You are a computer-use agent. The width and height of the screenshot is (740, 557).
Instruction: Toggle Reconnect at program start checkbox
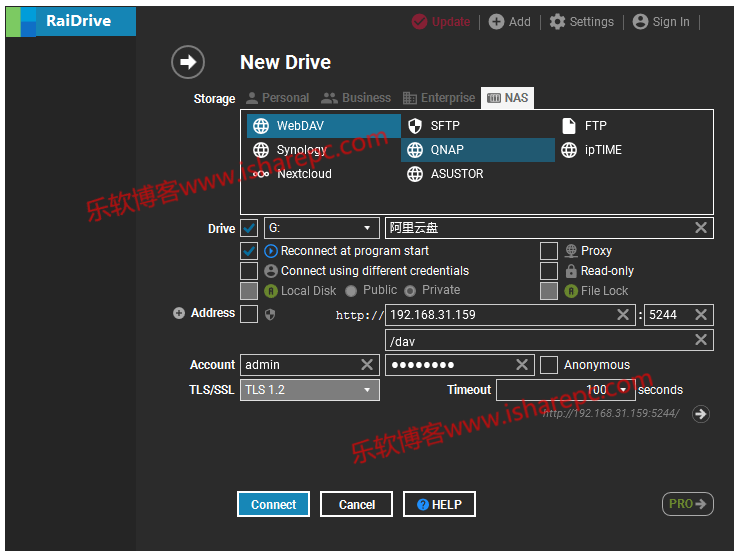(x=249, y=251)
